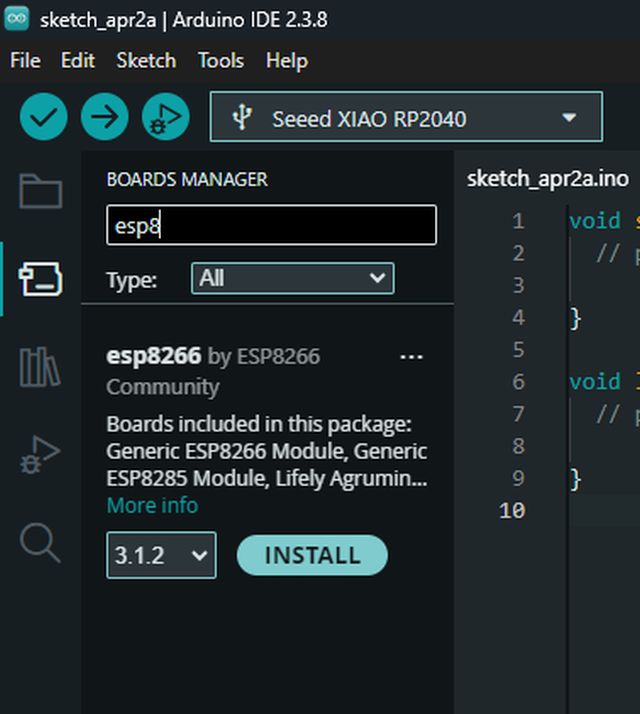Open the Tools menu
Image resolution: width=640 pixels, height=714 pixels.
tap(220, 60)
